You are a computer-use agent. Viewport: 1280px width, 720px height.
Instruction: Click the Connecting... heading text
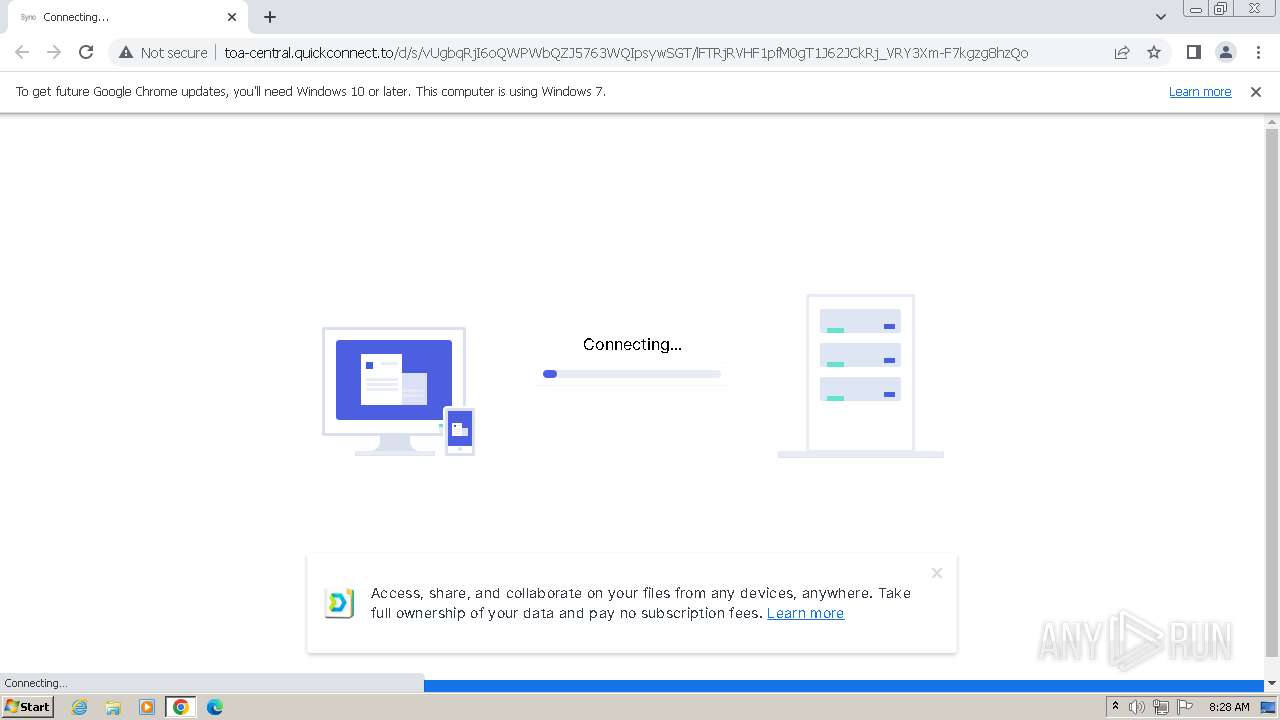point(632,344)
